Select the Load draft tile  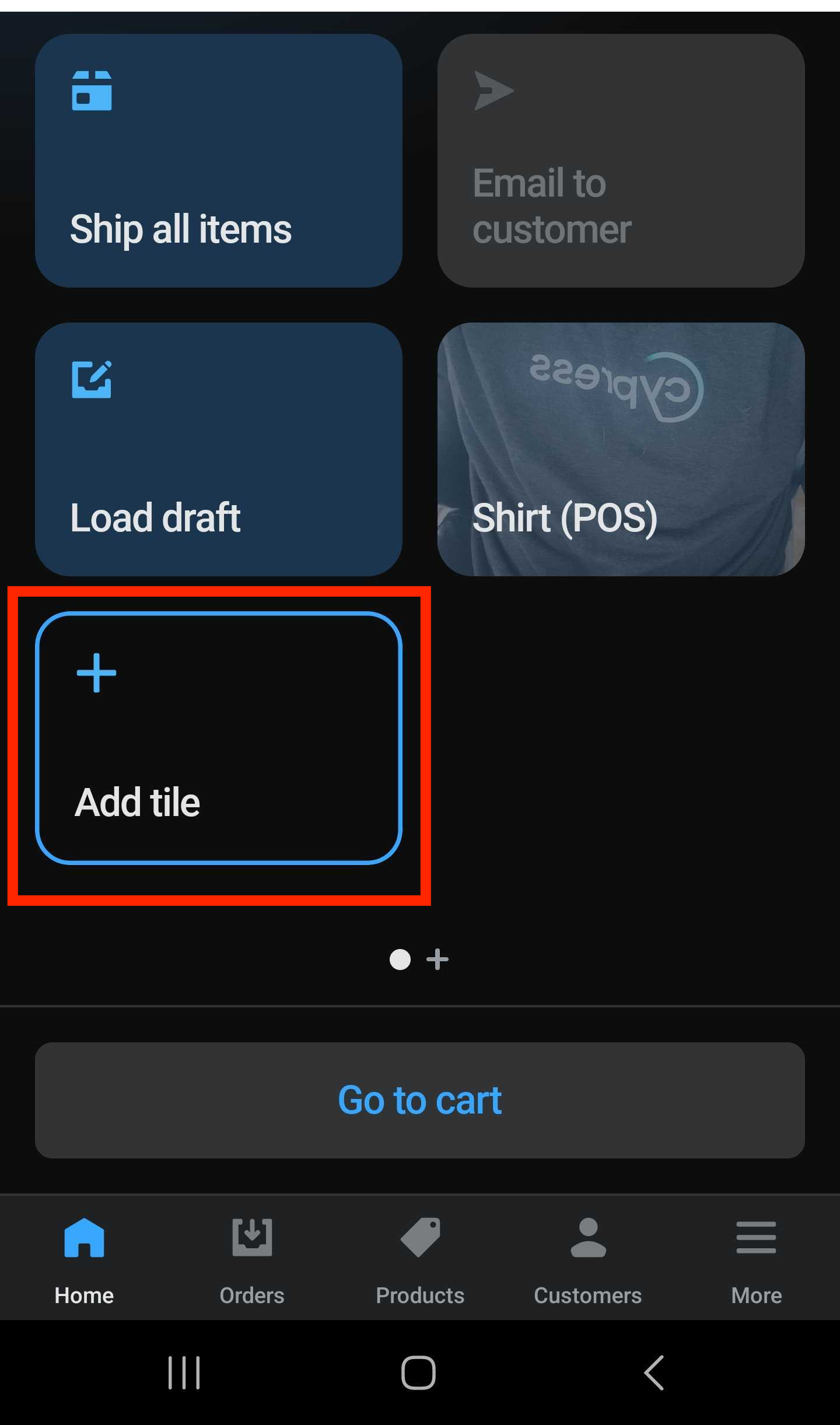coord(219,449)
